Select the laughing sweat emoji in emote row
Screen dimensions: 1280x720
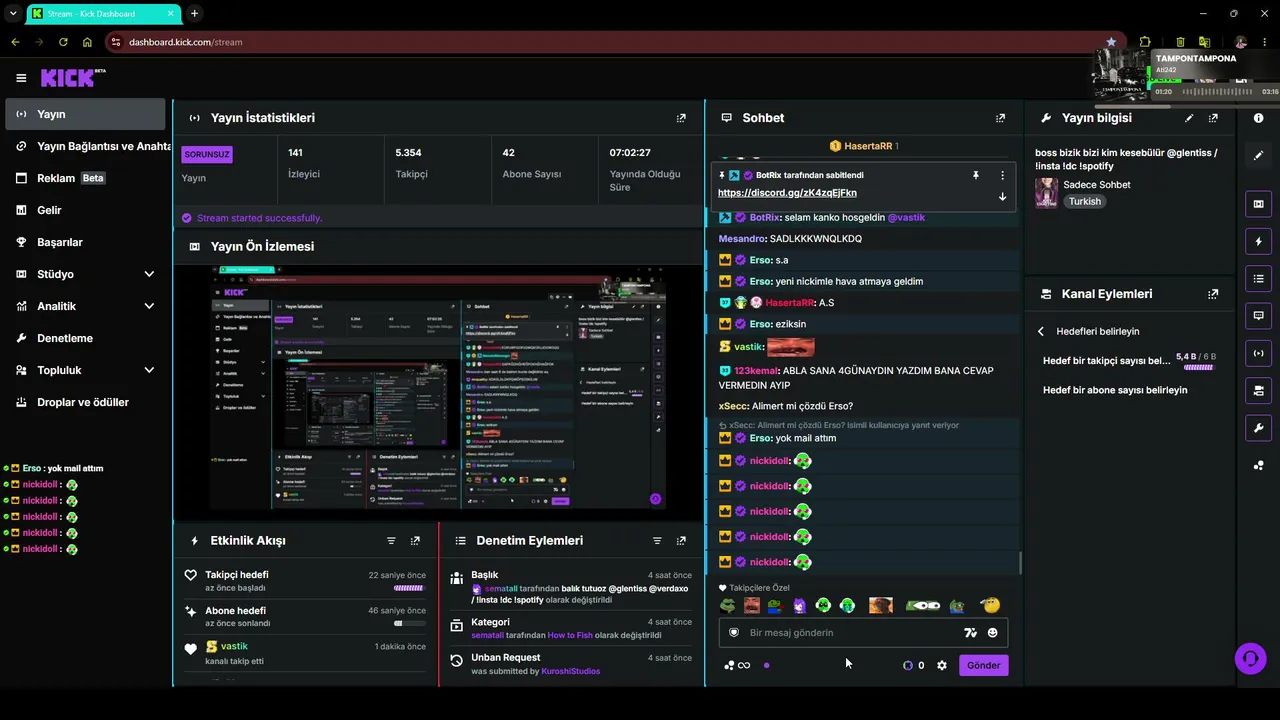click(x=990, y=606)
